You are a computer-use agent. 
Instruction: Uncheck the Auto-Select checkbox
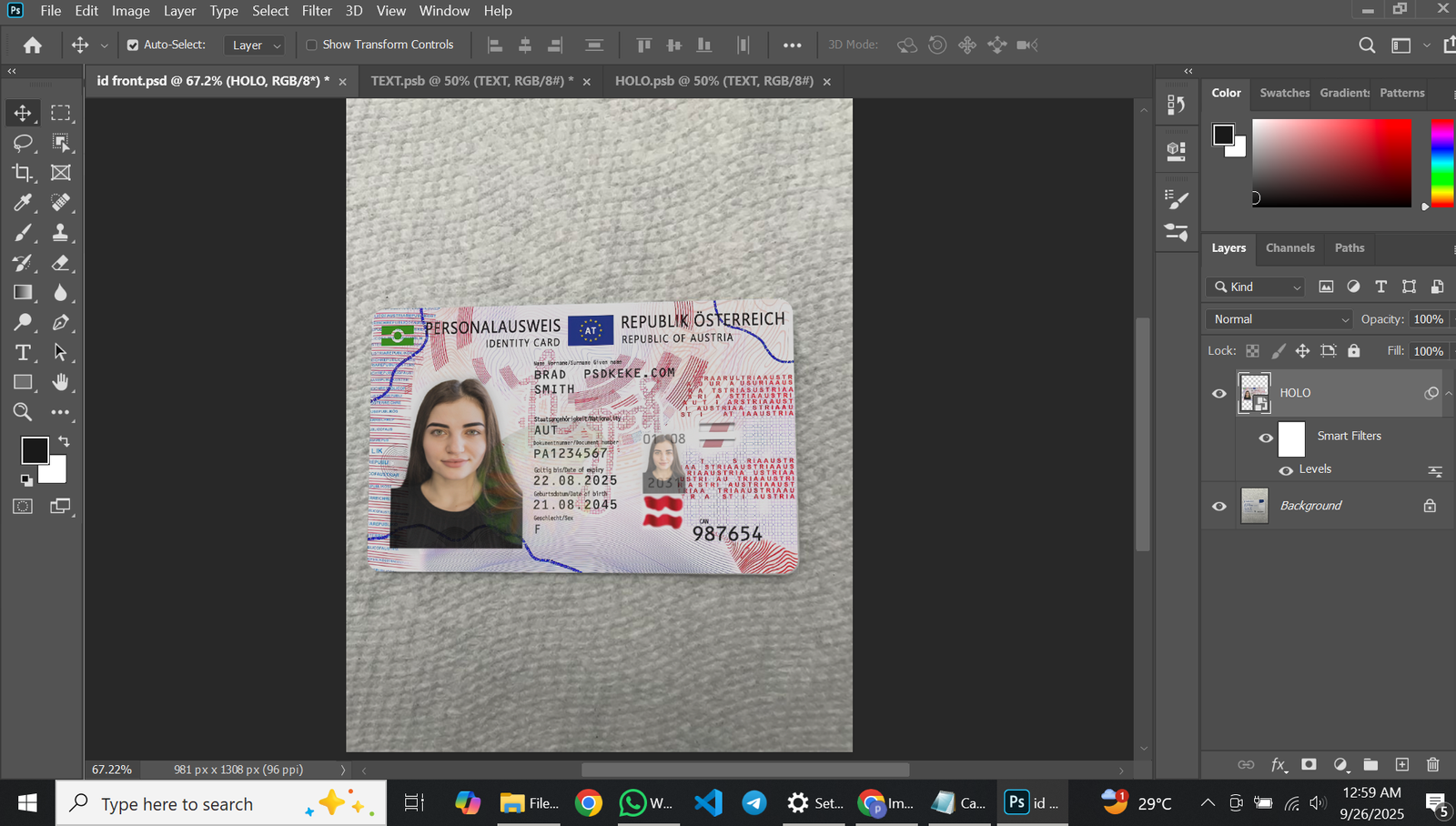133,45
